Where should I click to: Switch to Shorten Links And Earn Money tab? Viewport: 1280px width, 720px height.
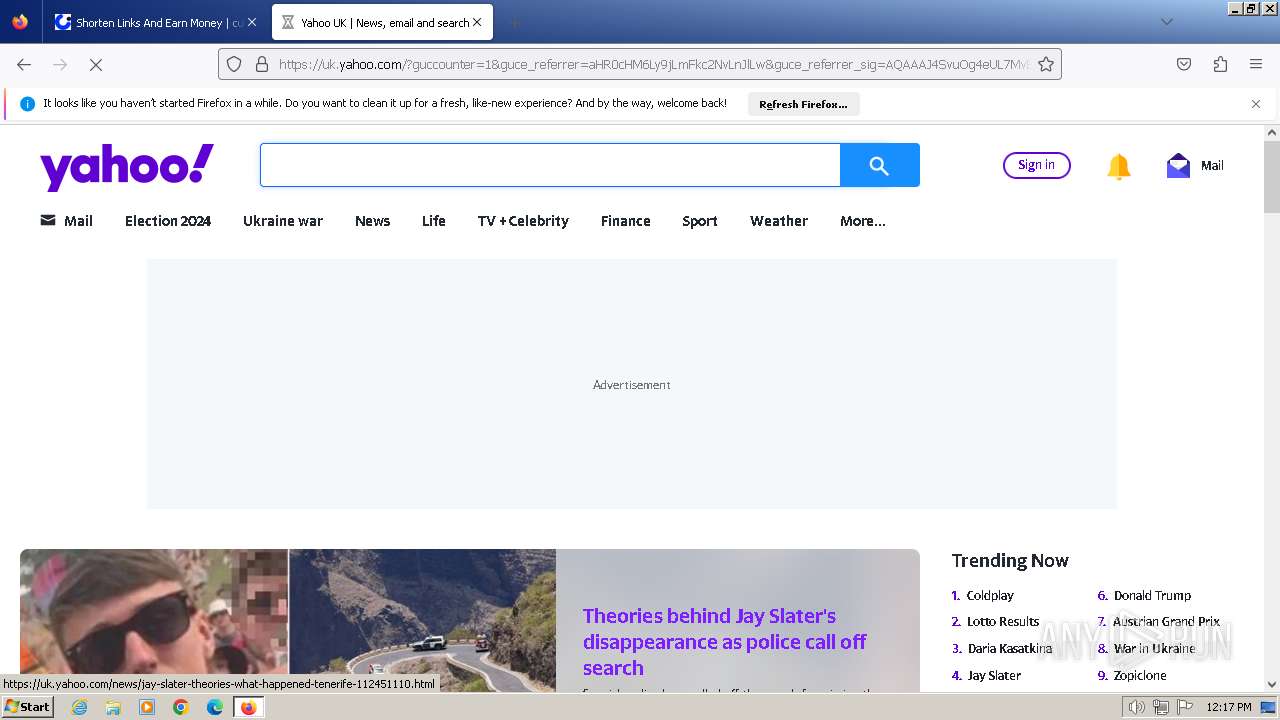pos(157,22)
